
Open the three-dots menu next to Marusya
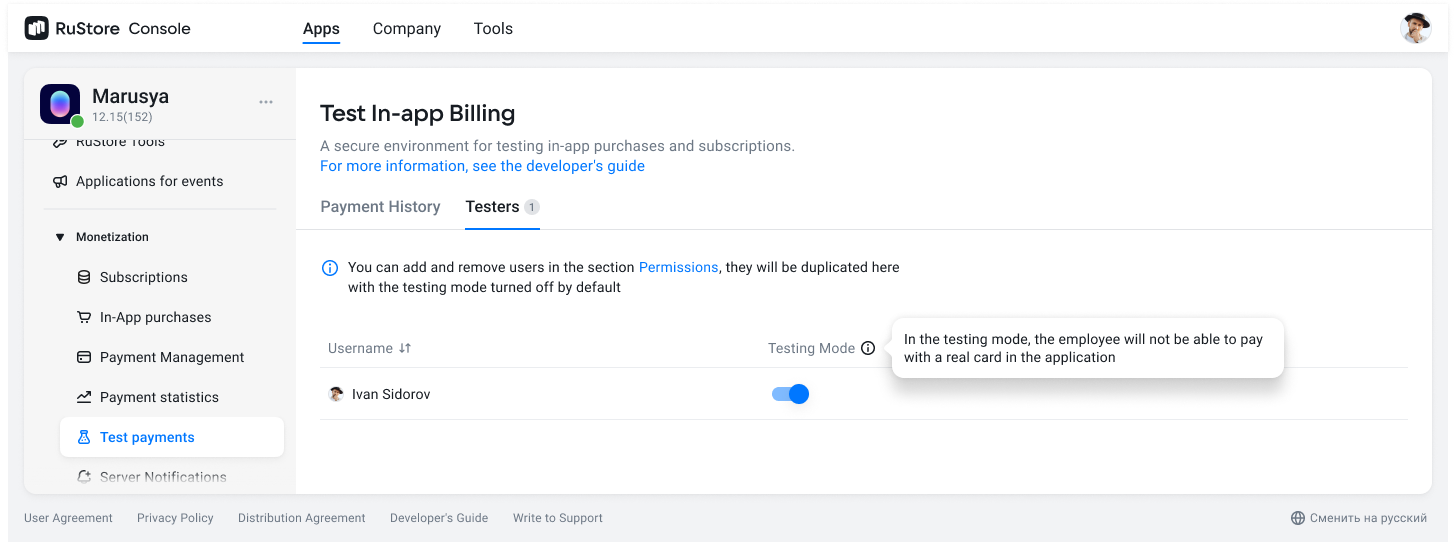(266, 102)
